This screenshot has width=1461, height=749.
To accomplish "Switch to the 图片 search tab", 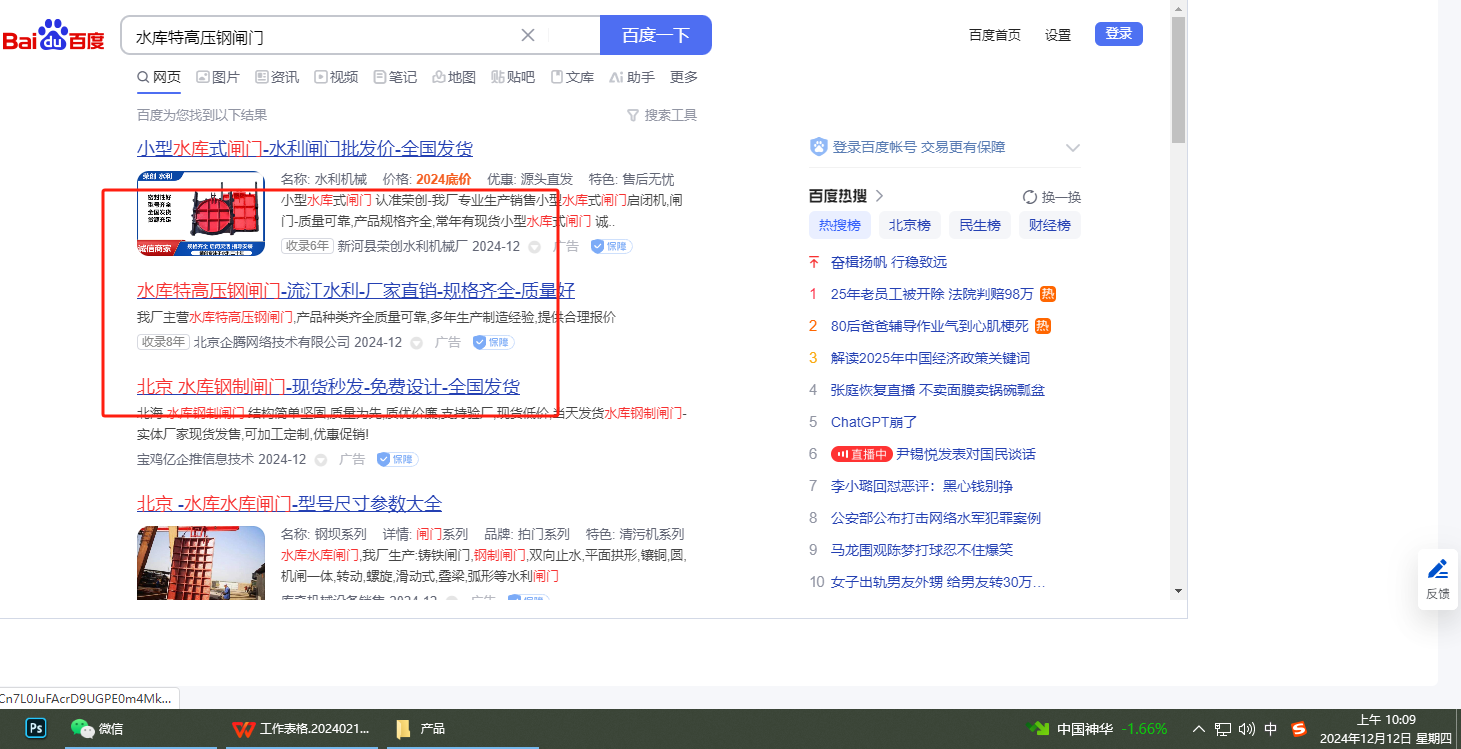I will coord(218,77).
